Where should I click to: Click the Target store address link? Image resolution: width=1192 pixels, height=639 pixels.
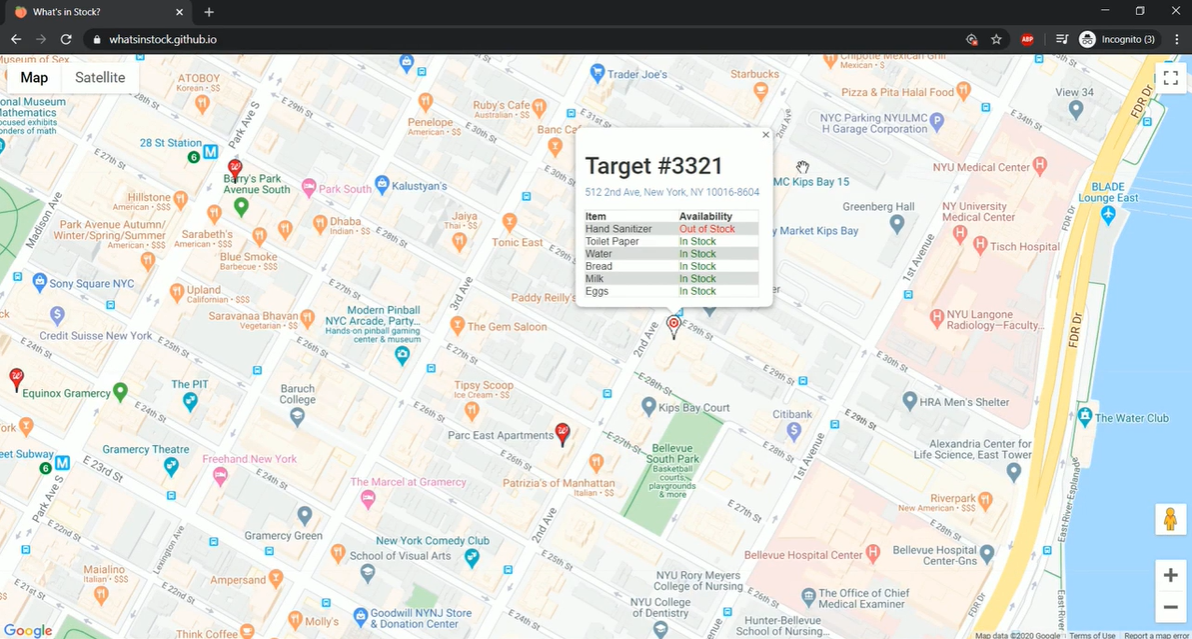[x=671, y=192]
